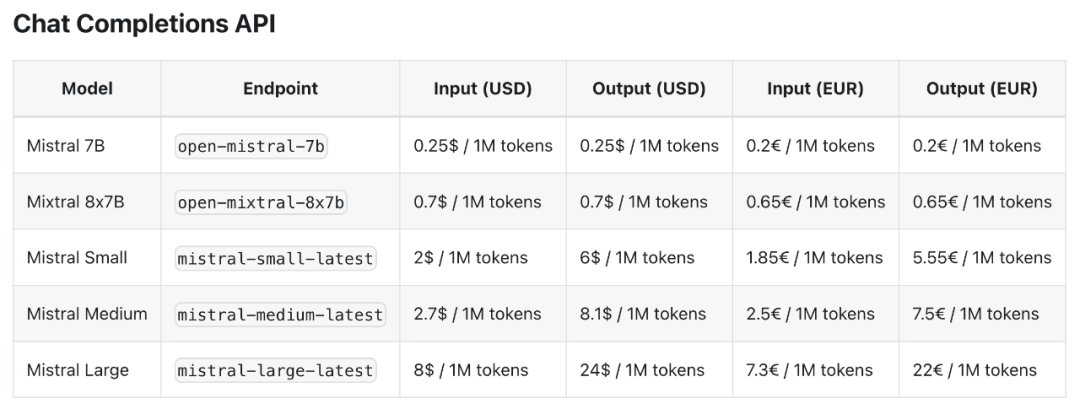
Task: Click the open-mistral-7b endpoint code
Action: [x=251, y=146]
